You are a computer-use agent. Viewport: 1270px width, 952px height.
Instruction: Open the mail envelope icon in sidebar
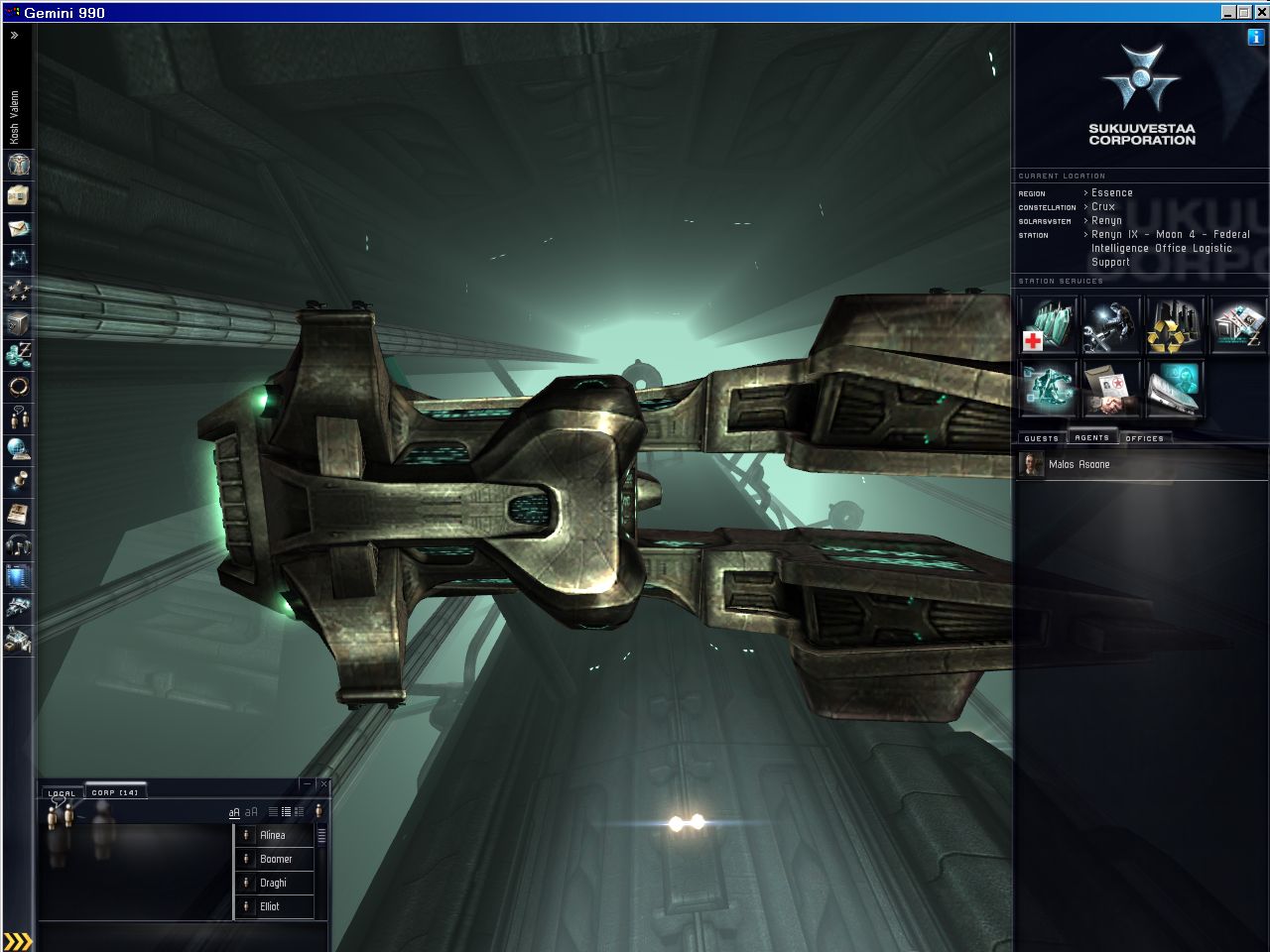(x=18, y=227)
